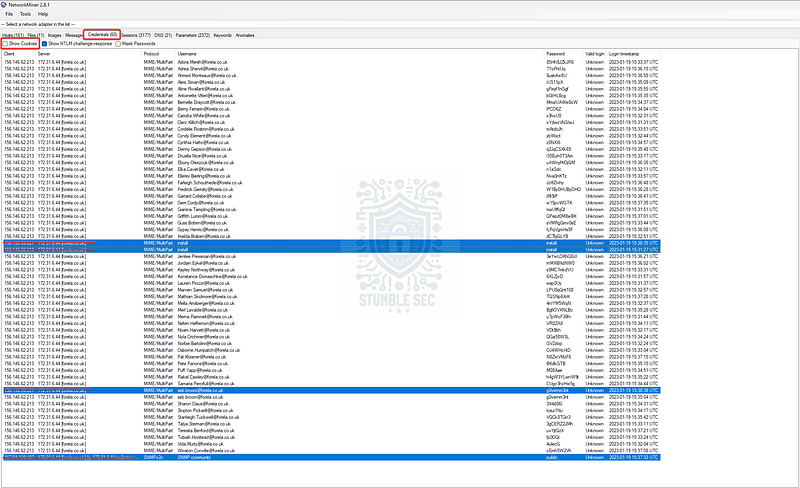Uncheck Show NTLM challenge-response
The height and width of the screenshot is (488, 800).
coord(44,44)
